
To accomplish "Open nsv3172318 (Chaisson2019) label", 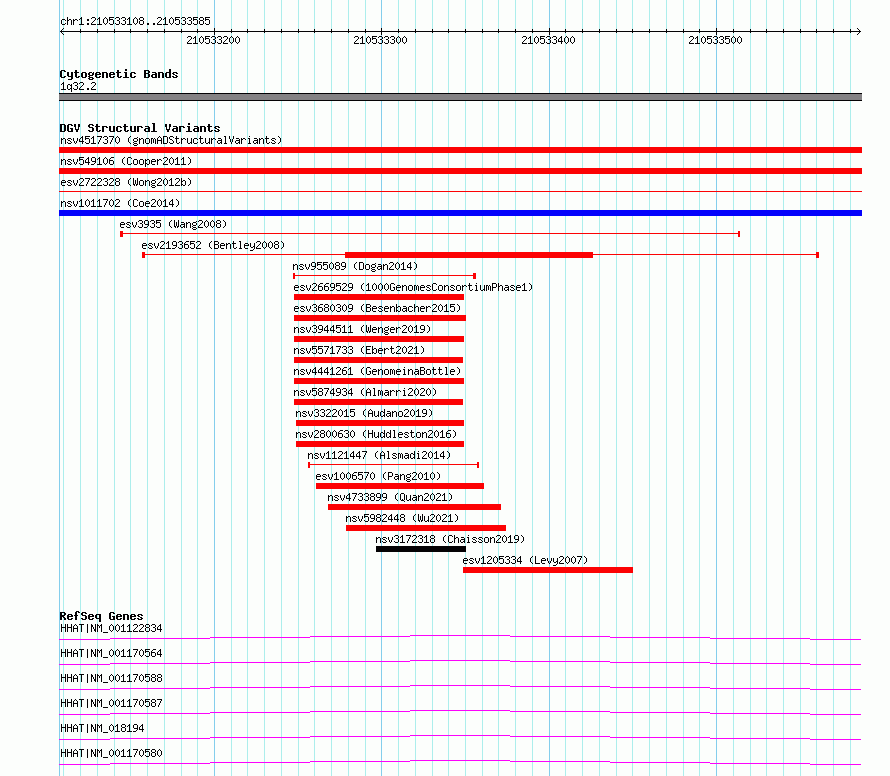I will pyautogui.click(x=451, y=539).
